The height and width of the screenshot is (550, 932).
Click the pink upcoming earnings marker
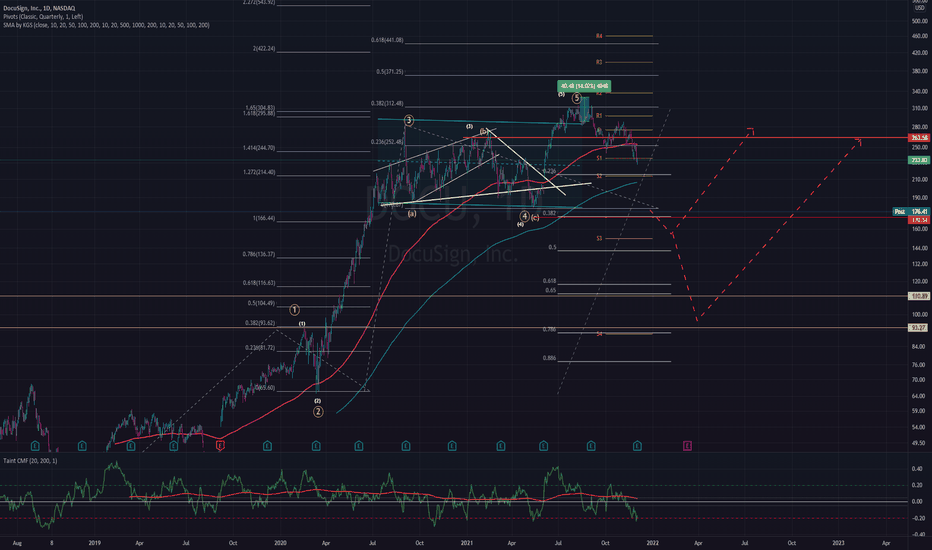[687, 445]
